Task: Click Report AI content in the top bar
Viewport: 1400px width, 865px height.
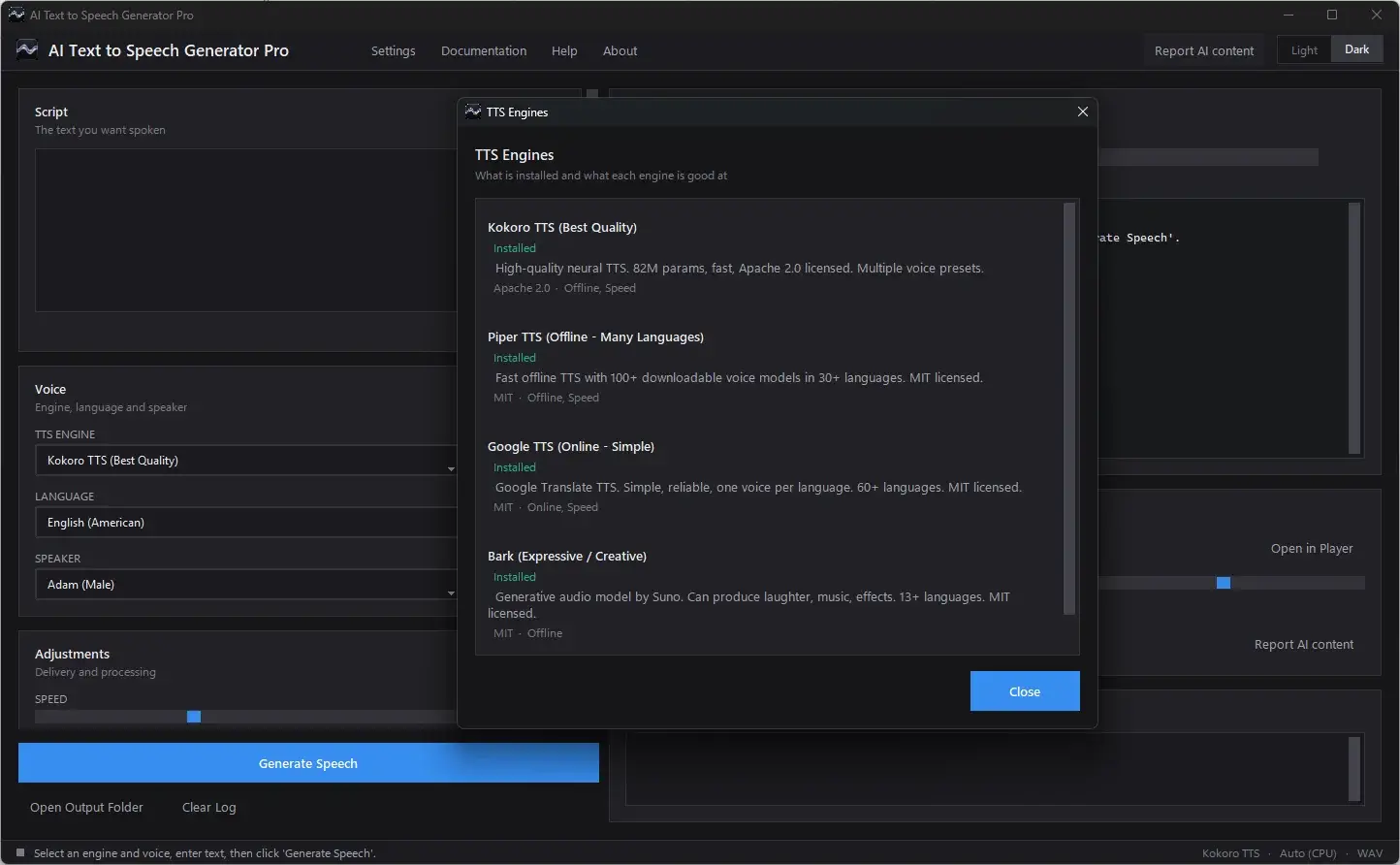Action: pyautogui.click(x=1204, y=50)
